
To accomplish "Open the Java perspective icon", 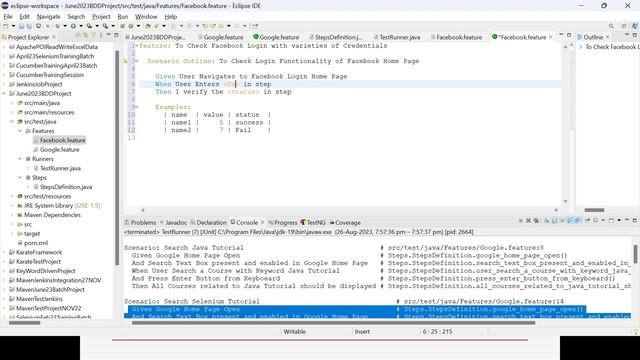I will click(635, 26).
